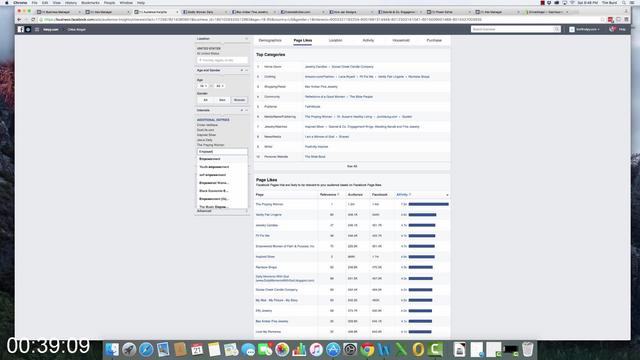Click See All under Top Categories
The height and width of the screenshot is (360, 640).
(x=352, y=166)
